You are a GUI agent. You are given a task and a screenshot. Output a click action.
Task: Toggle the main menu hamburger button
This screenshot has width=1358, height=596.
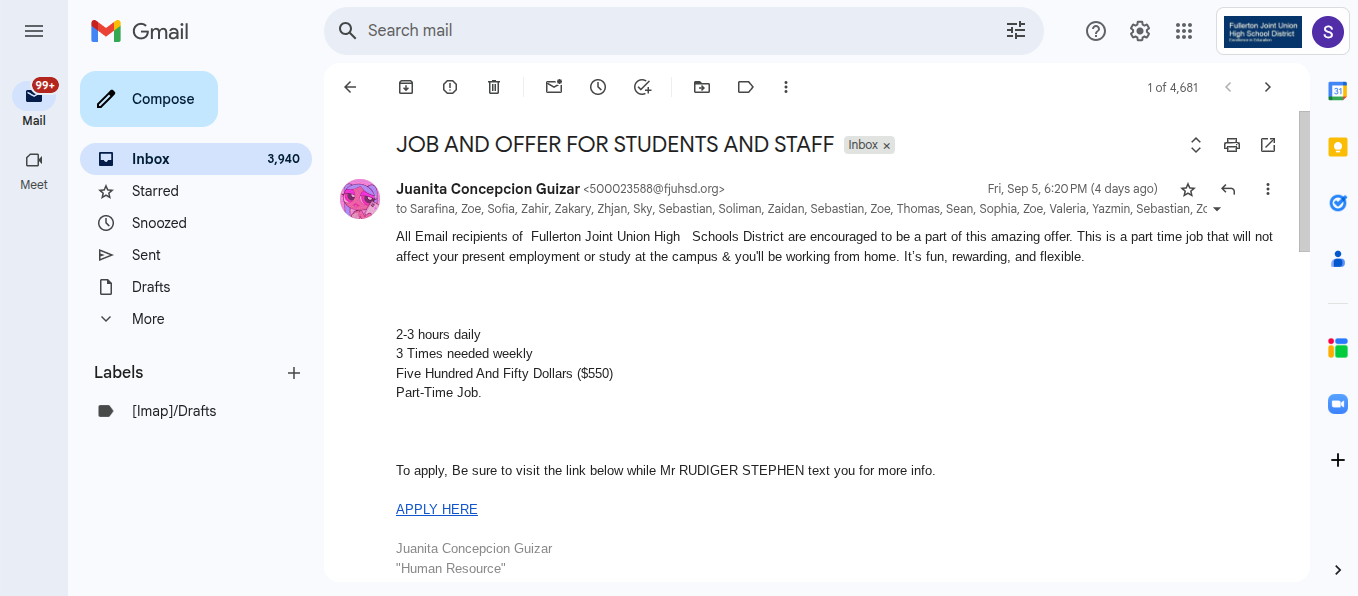(x=34, y=31)
